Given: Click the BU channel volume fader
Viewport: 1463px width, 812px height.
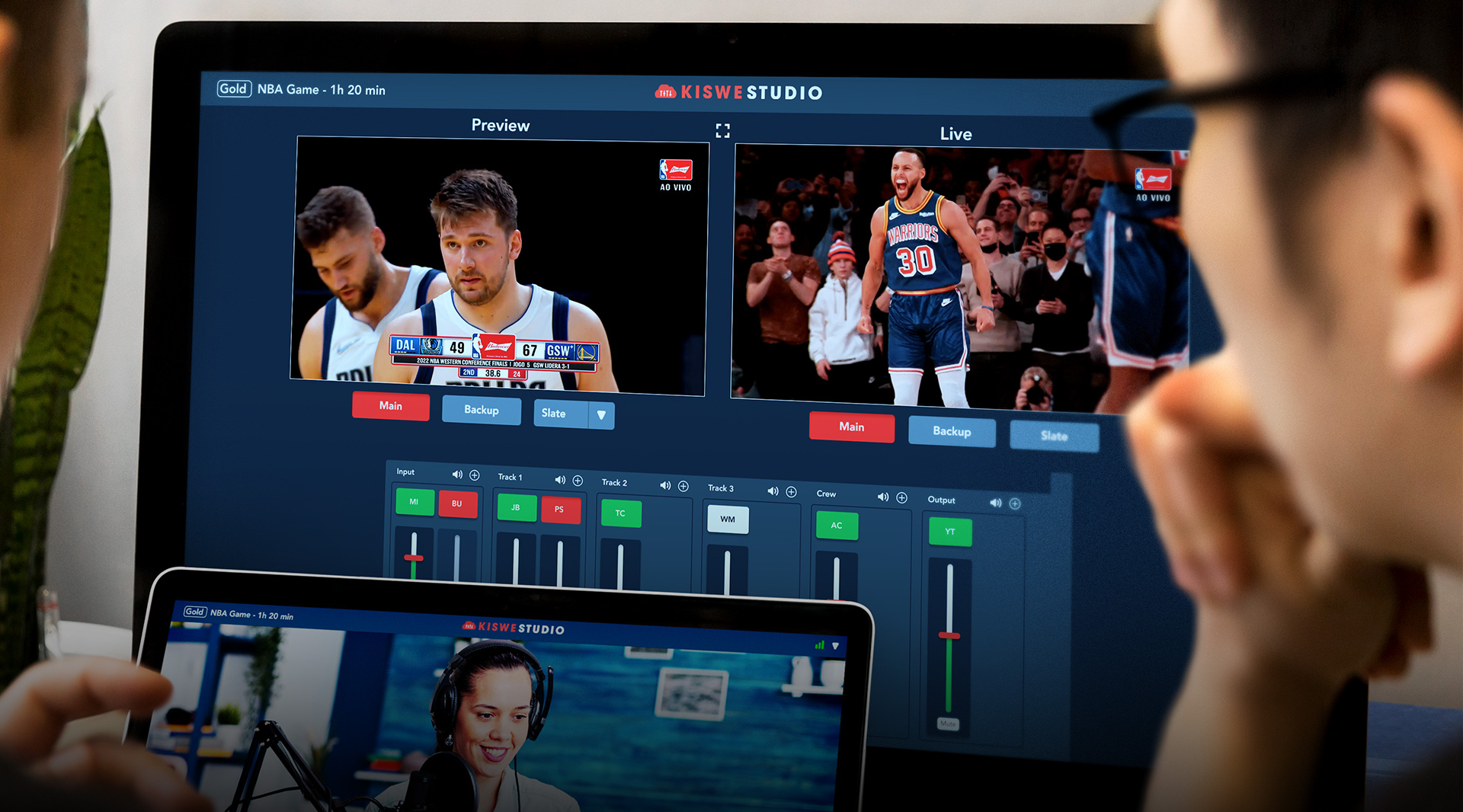Looking at the screenshot, I should pyautogui.click(x=456, y=557).
